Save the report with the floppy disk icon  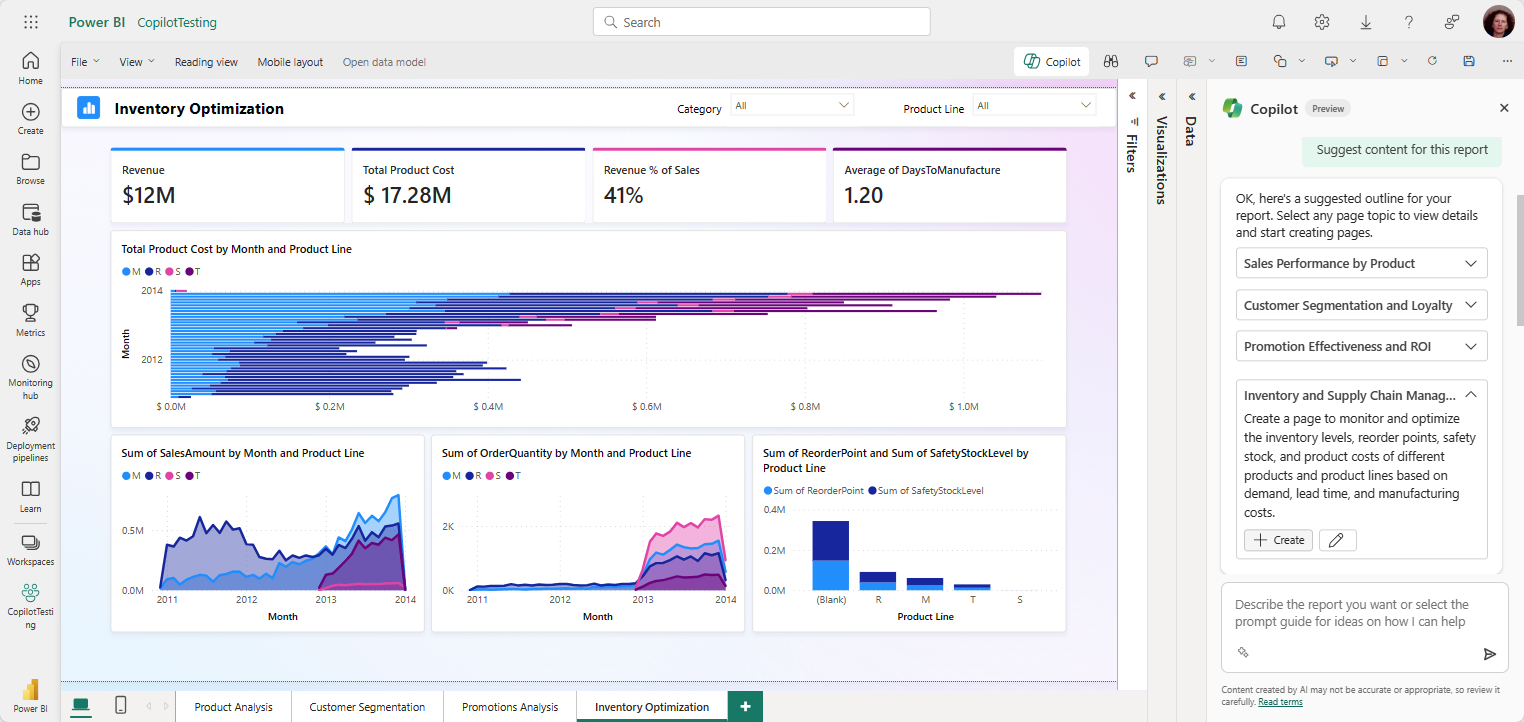coord(1469,61)
